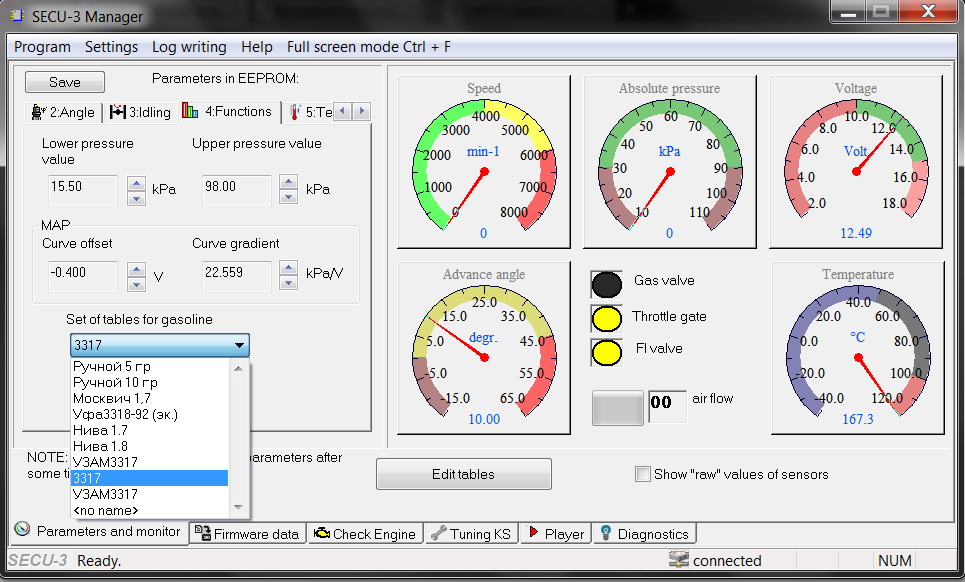Choose Москвич 1.7 table set
This screenshot has width=965, height=582.
click(x=112, y=398)
